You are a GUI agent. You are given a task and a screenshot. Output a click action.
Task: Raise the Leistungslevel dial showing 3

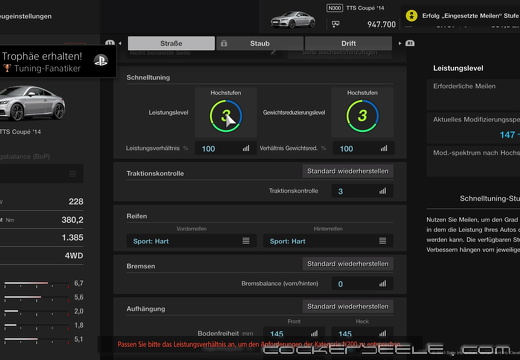(x=226, y=116)
